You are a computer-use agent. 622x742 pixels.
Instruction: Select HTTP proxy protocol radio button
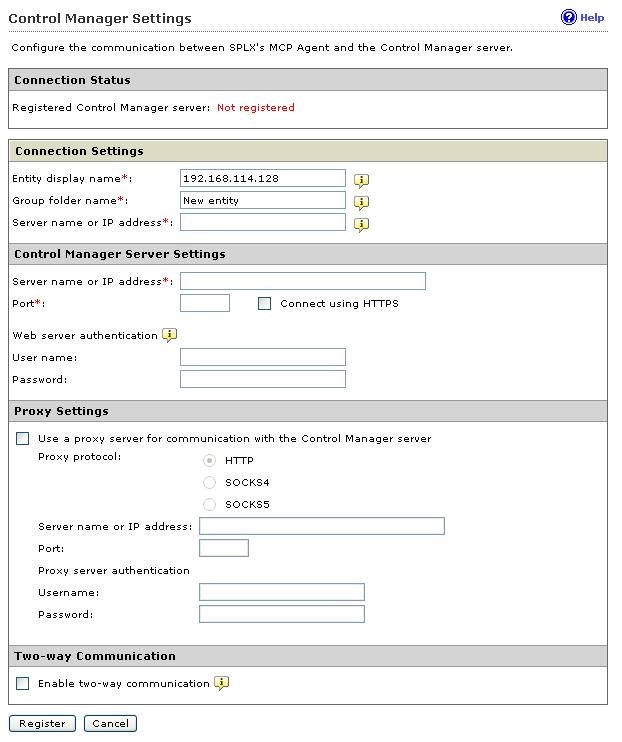(209, 461)
